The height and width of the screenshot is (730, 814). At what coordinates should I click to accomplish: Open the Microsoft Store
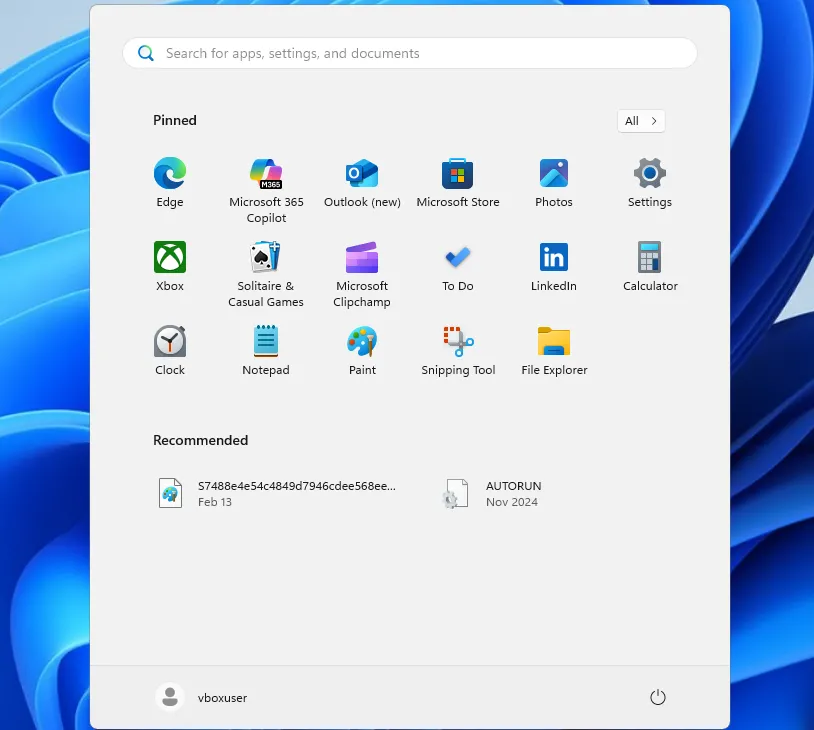click(x=458, y=182)
